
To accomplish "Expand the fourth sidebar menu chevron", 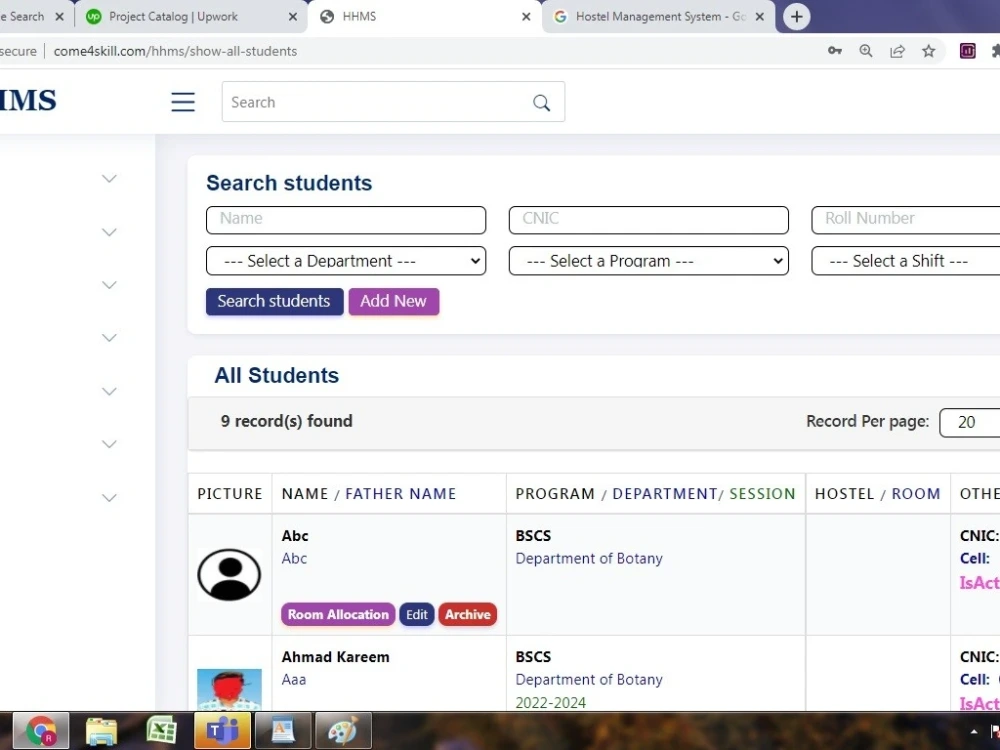I will tap(110, 338).
